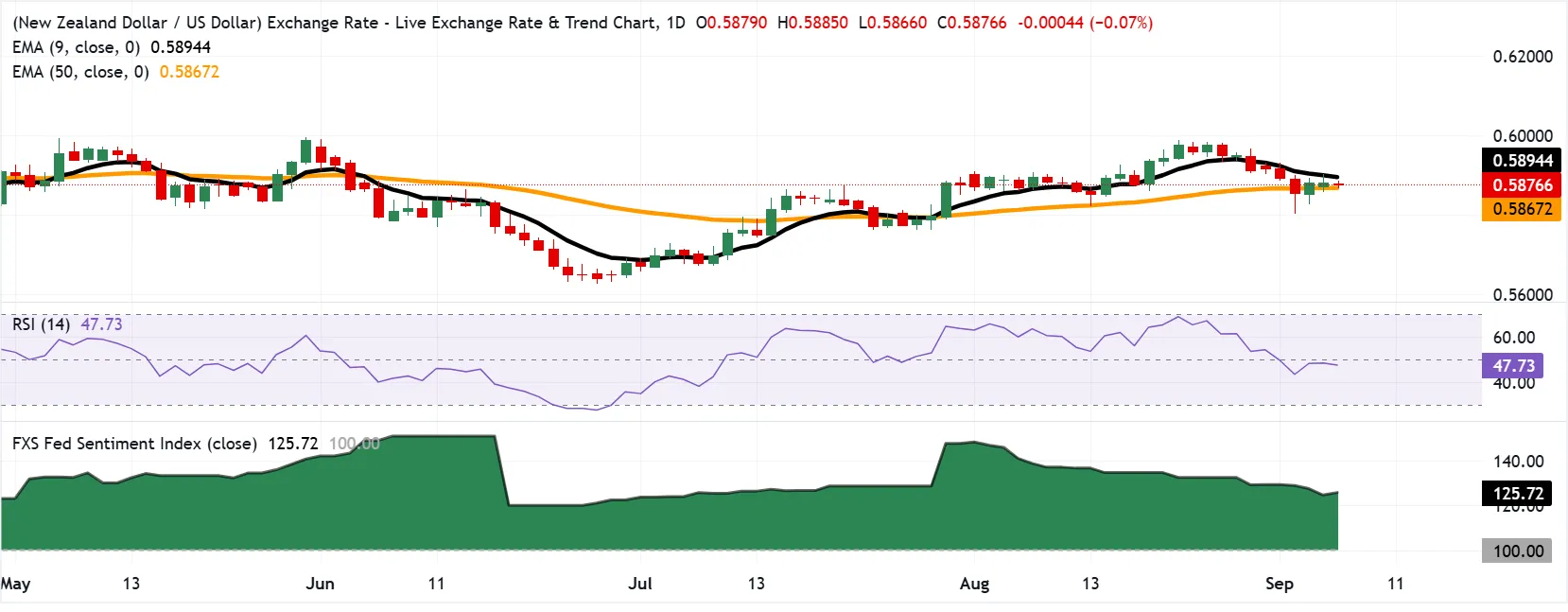Click the orange 0.58672 price axis tag
Image resolution: width=1568 pixels, height=612 pixels.
pyautogui.click(x=1522, y=209)
